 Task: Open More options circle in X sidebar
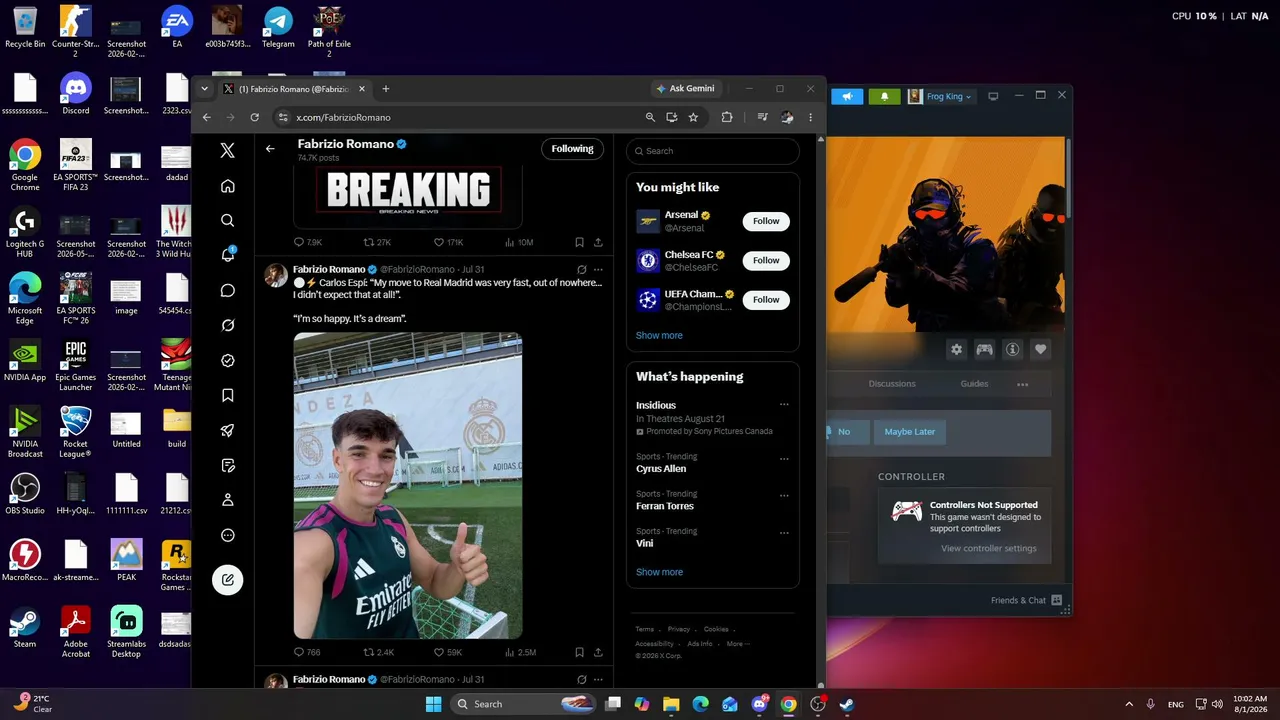(x=228, y=535)
